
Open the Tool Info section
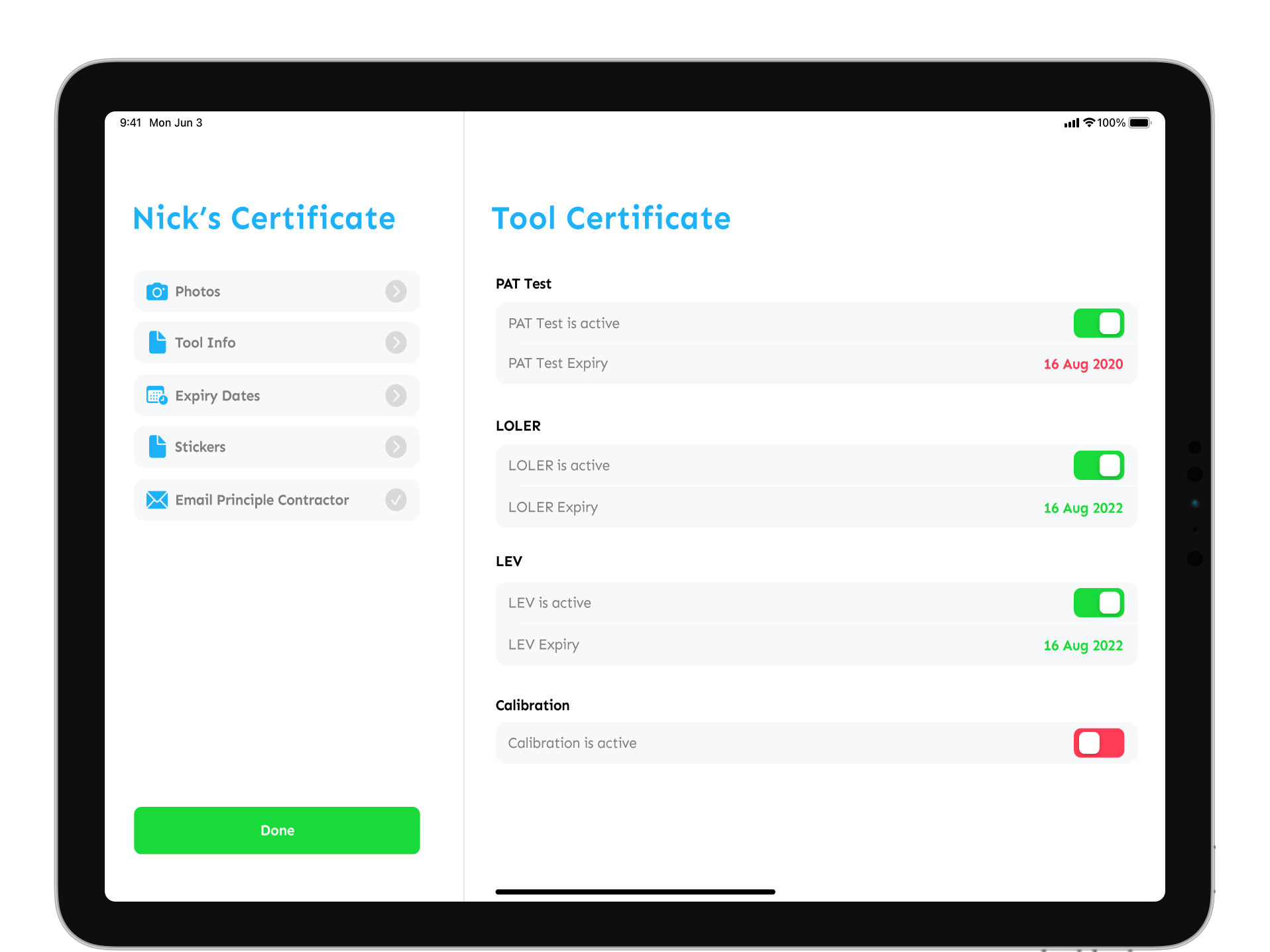click(276, 343)
